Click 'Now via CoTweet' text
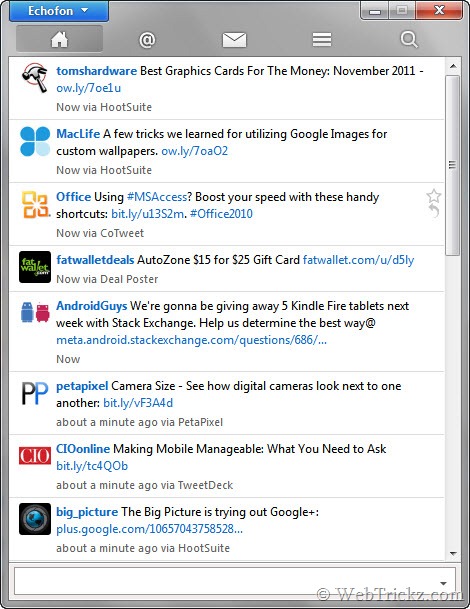This screenshot has width=470, height=609. [x=100, y=233]
